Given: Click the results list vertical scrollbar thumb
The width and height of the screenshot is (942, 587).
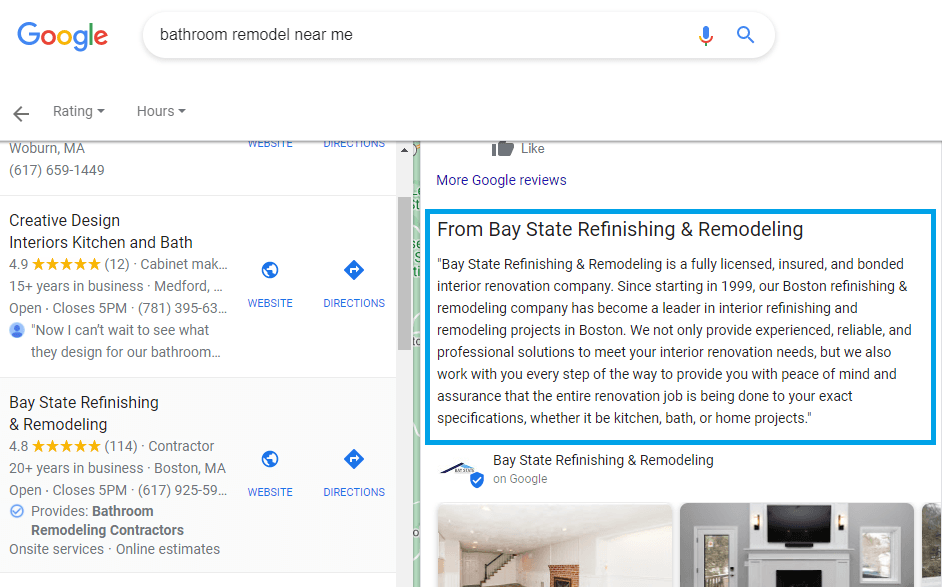Looking at the screenshot, I should 404,273.
